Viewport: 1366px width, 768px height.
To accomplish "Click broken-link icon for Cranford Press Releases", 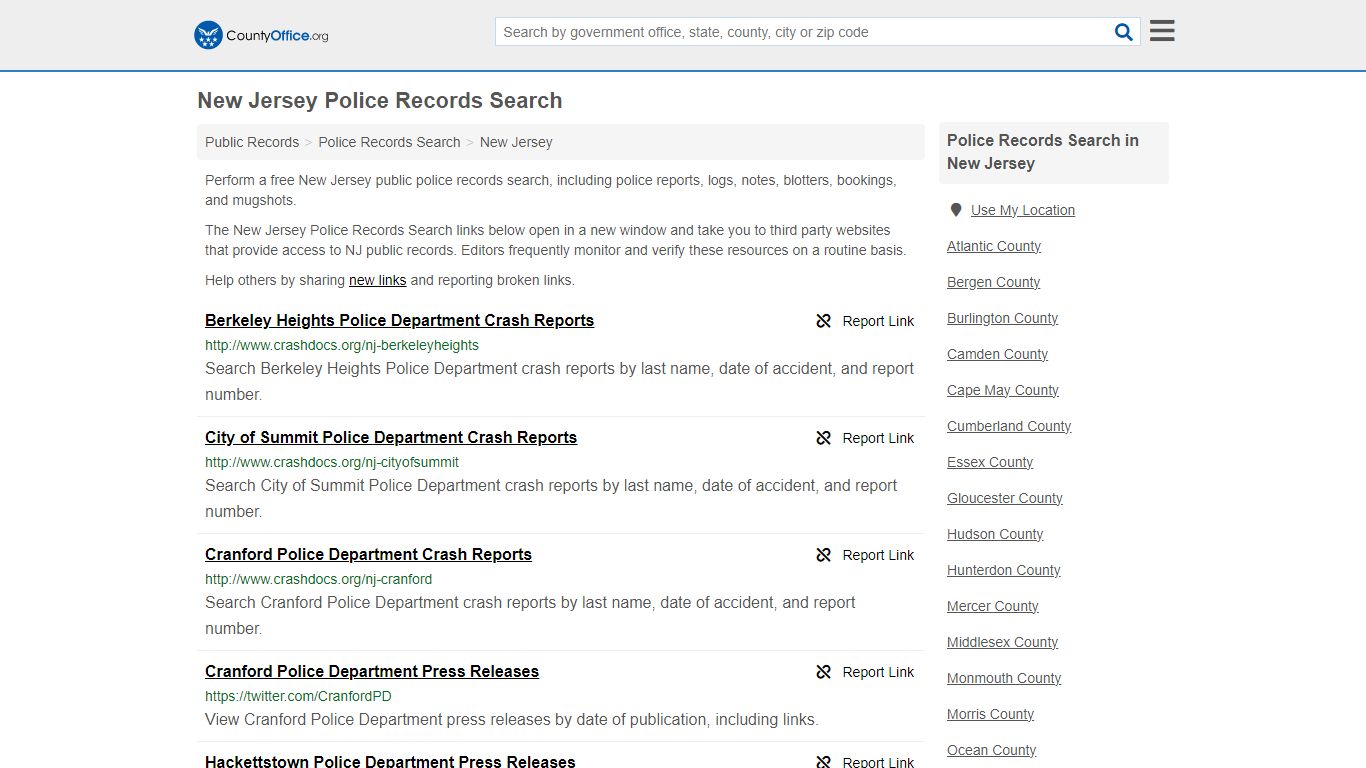I will click(824, 672).
